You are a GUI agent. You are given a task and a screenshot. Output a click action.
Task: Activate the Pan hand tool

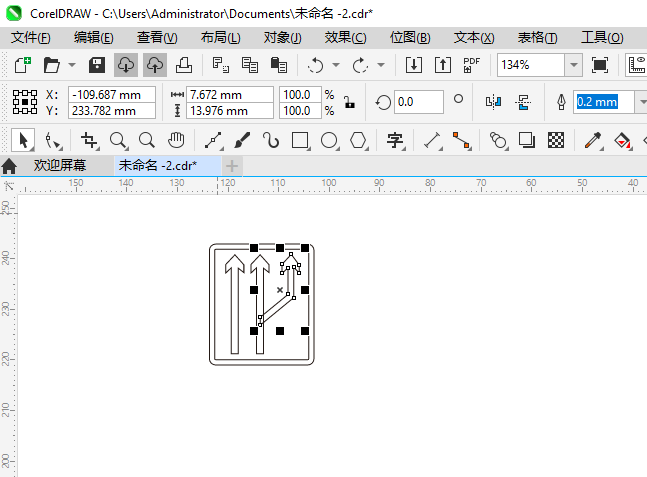pos(176,140)
